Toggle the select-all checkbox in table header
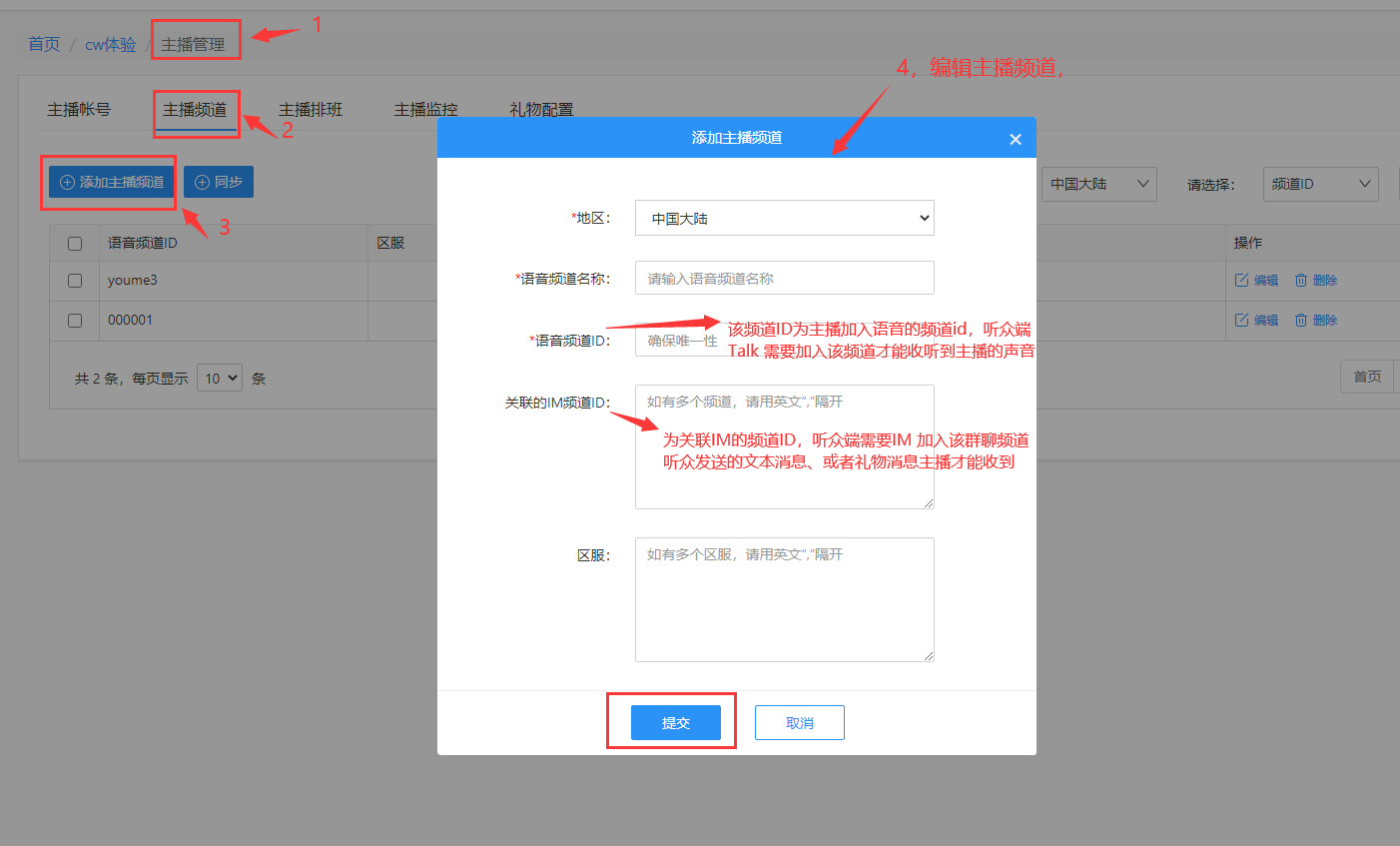This screenshot has width=1400, height=846. point(75,244)
